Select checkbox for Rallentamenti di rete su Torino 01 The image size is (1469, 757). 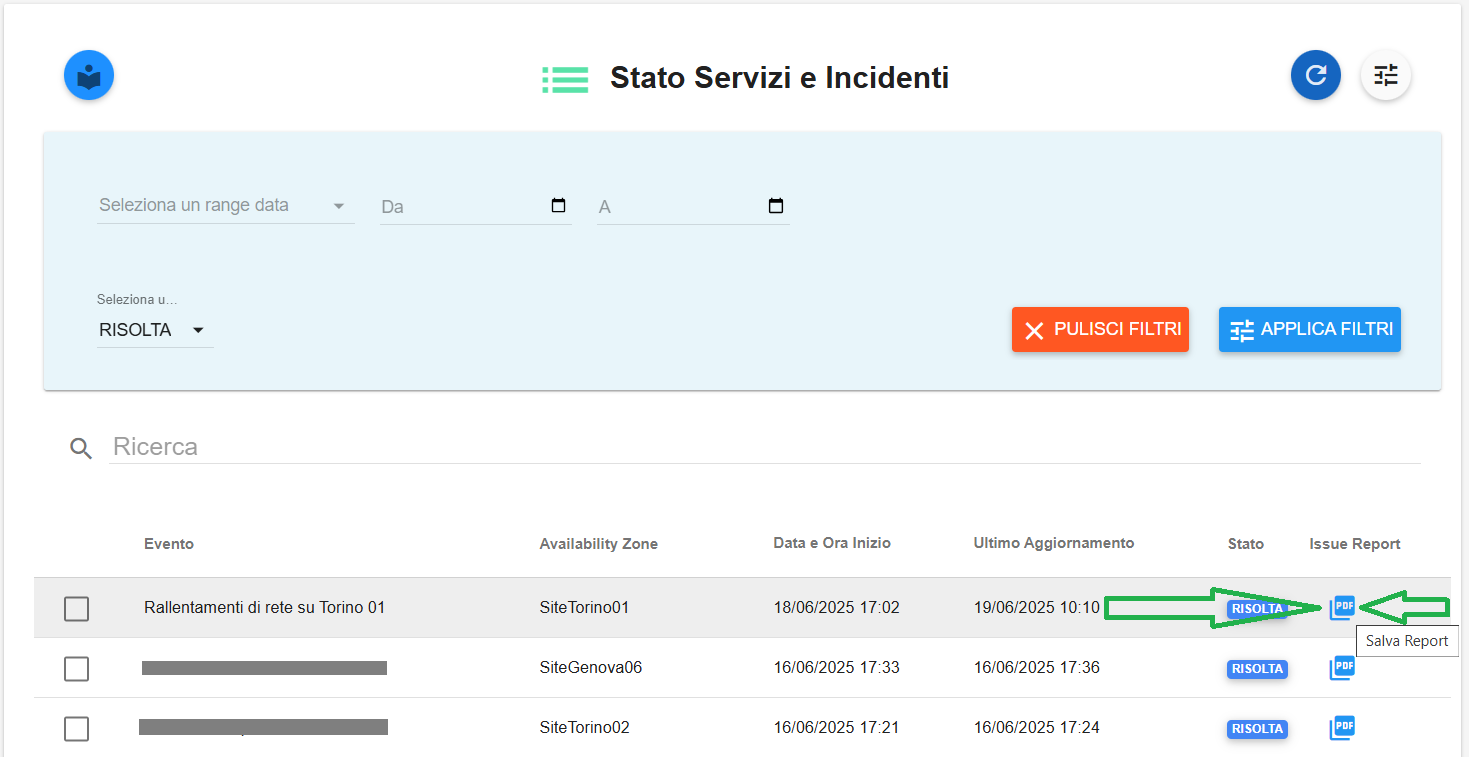point(76,608)
